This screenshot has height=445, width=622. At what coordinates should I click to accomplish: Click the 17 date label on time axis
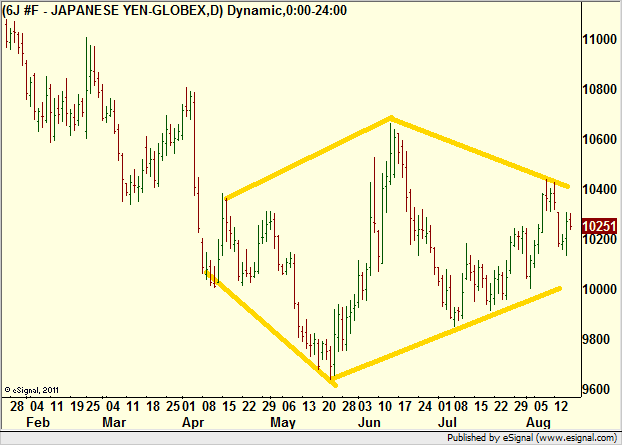click(405, 407)
